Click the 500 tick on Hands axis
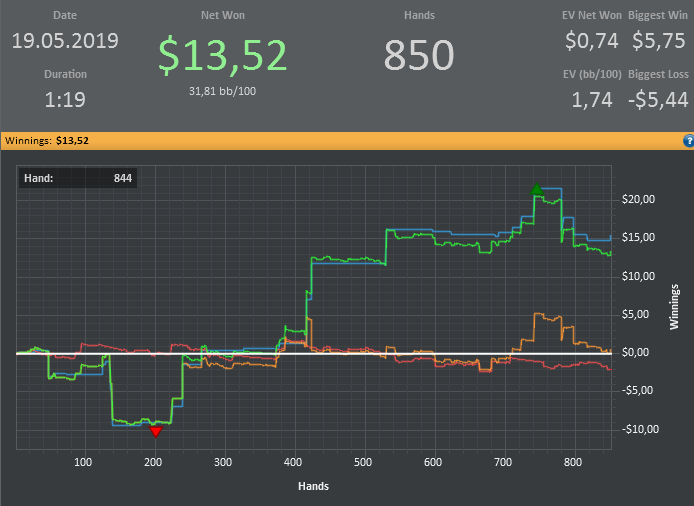694x506 pixels. 363,463
